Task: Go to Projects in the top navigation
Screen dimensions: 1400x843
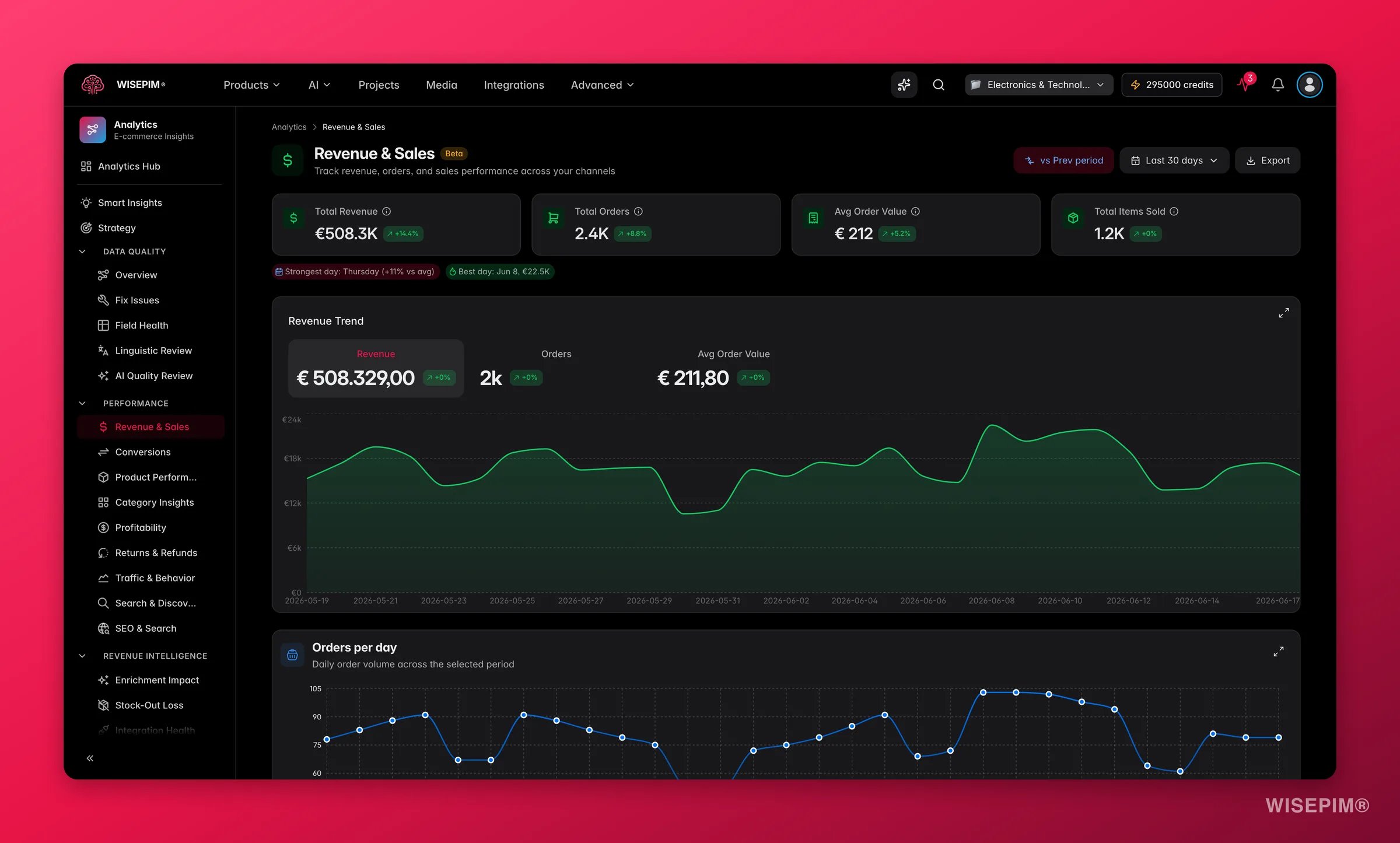Action: point(379,85)
